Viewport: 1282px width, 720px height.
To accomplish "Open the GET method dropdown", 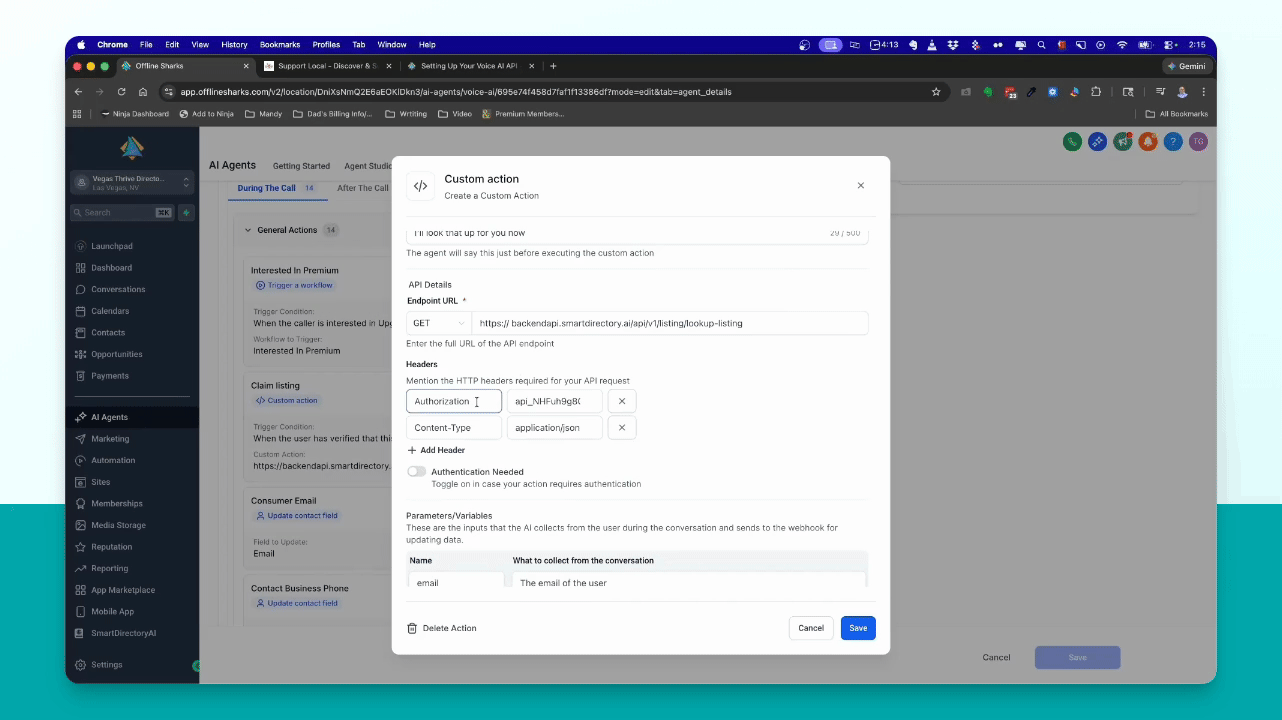I will click(x=439, y=323).
